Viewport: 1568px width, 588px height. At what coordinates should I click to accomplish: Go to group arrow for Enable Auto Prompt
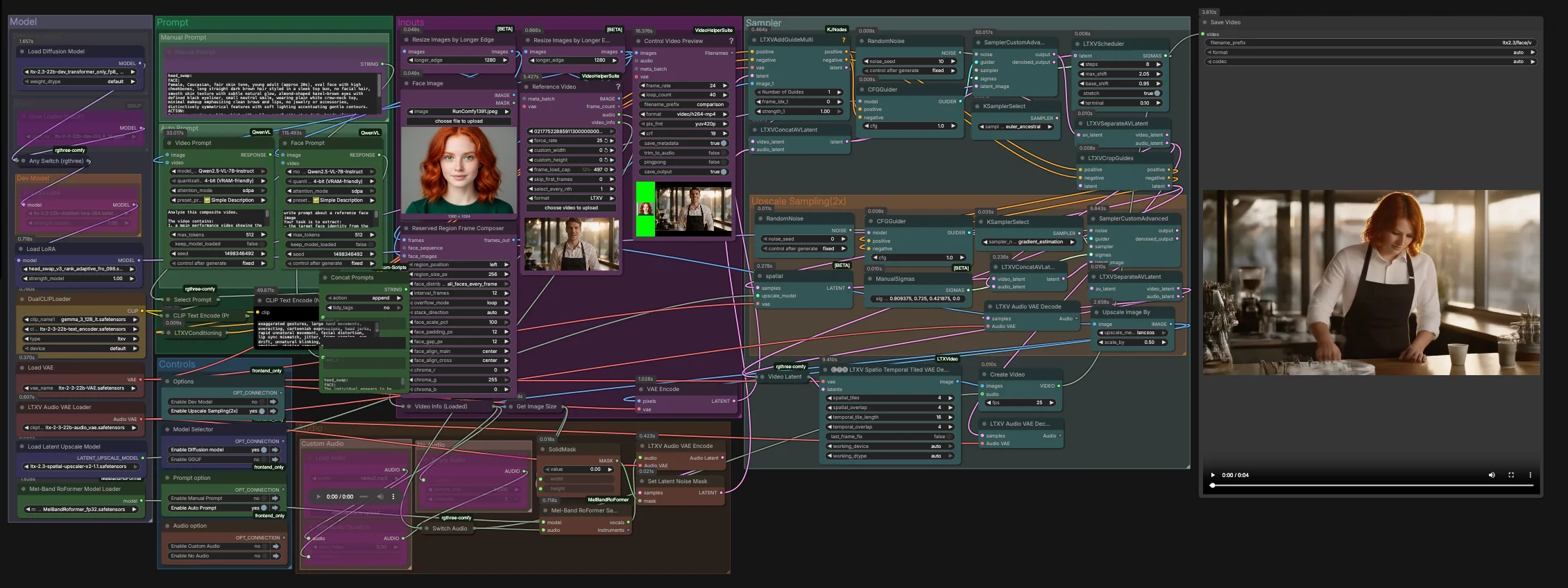[x=275, y=508]
